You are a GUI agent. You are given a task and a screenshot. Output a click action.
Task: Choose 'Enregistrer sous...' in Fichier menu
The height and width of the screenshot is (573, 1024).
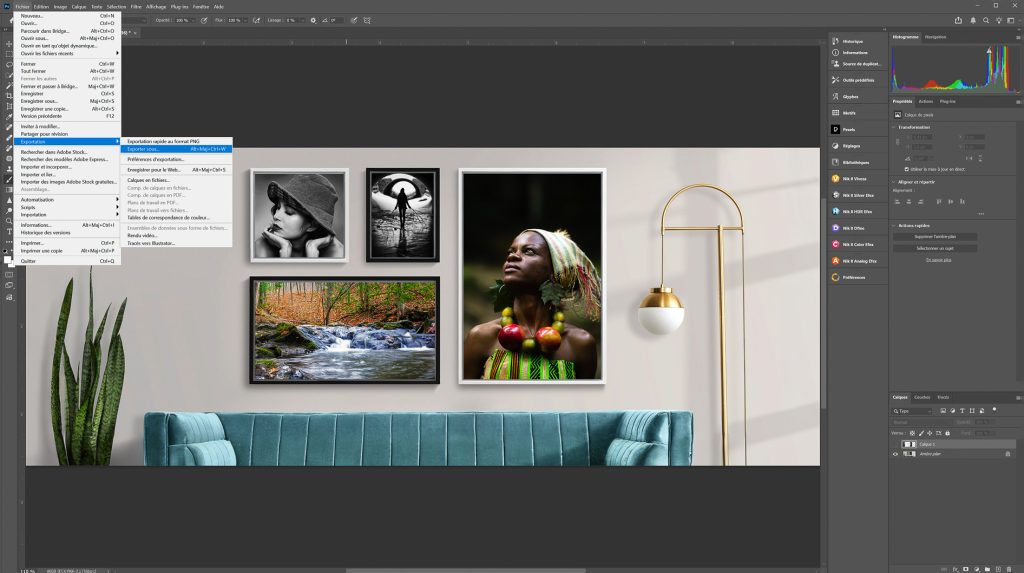coord(68,101)
